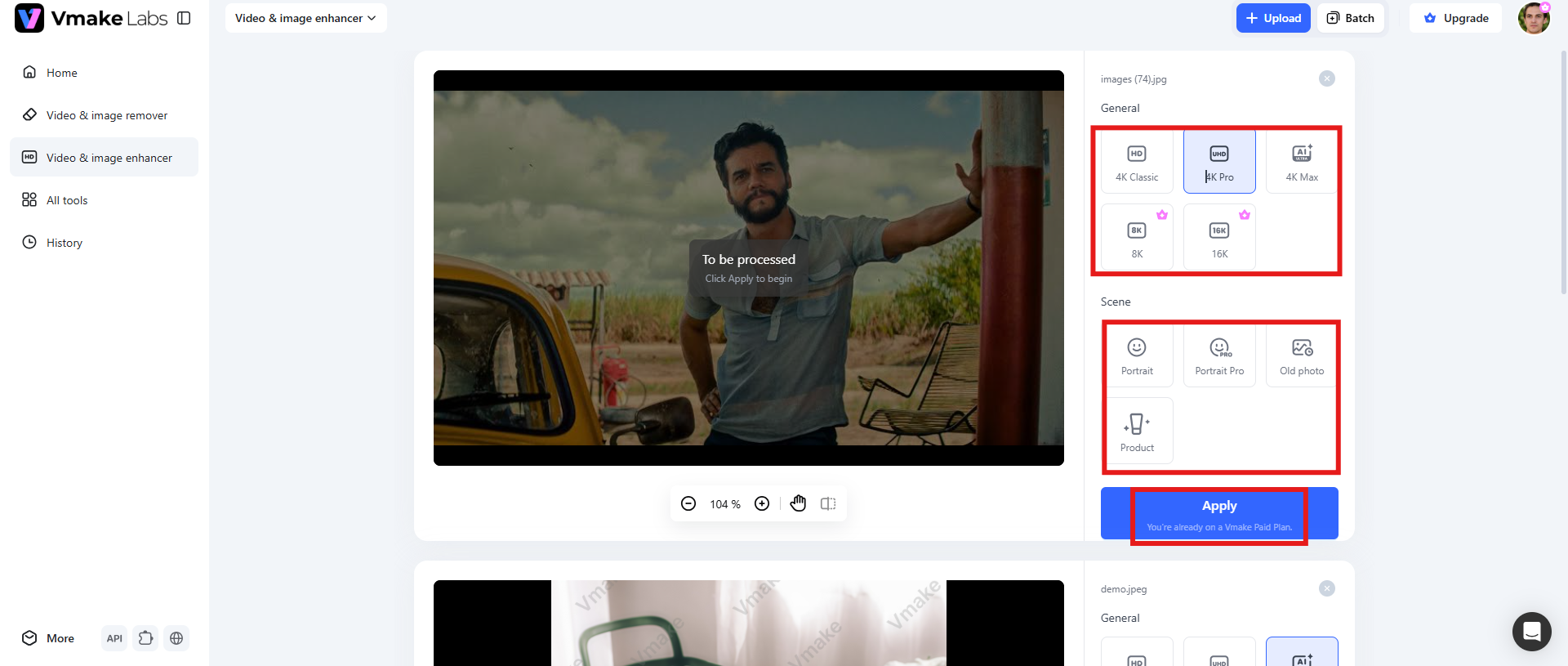This screenshot has width=1568, height=666.
Task: Zoom in the preview image
Action: pos(762,503)
